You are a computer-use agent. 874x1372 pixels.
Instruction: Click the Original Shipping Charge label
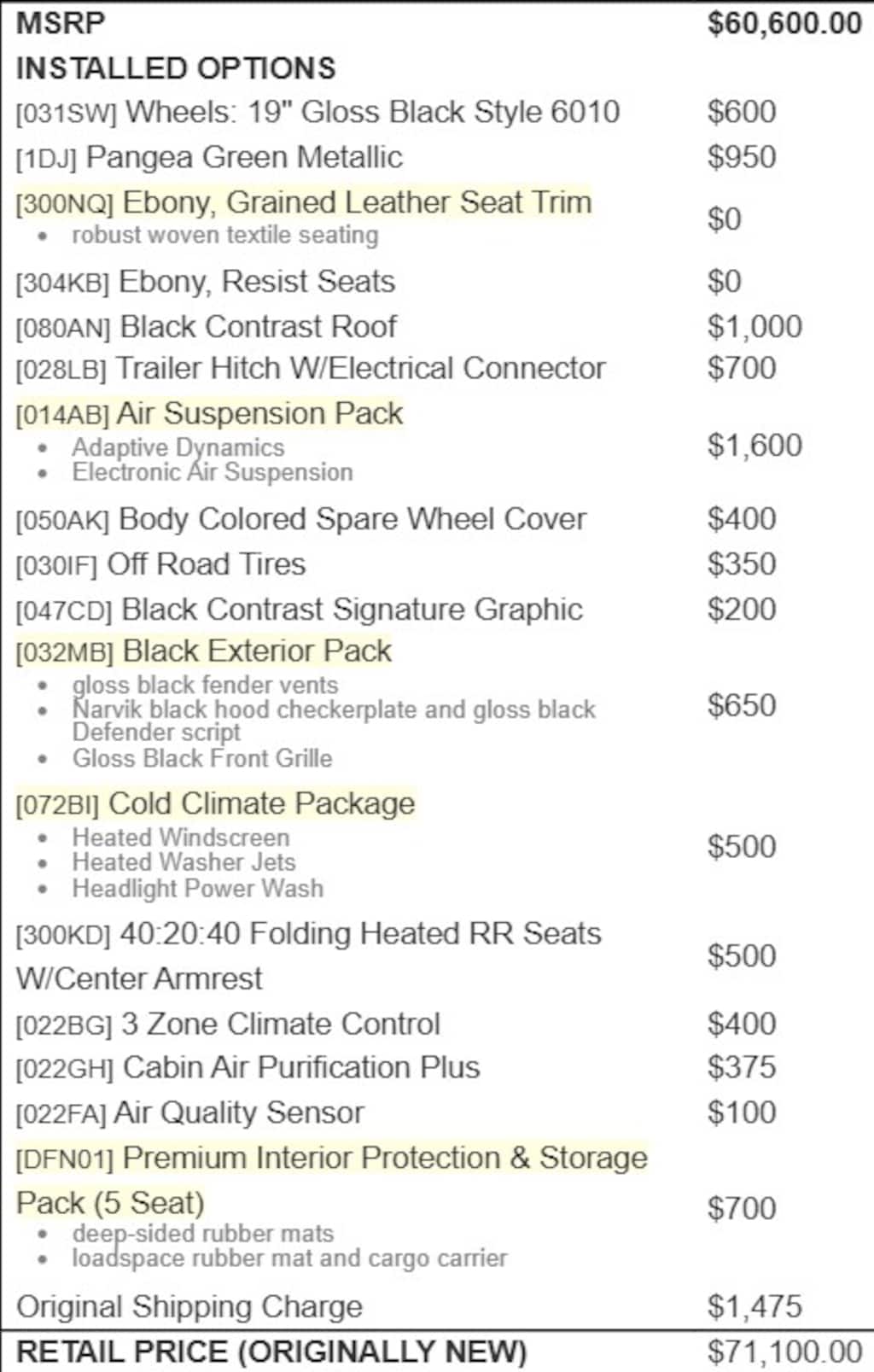189,1306
